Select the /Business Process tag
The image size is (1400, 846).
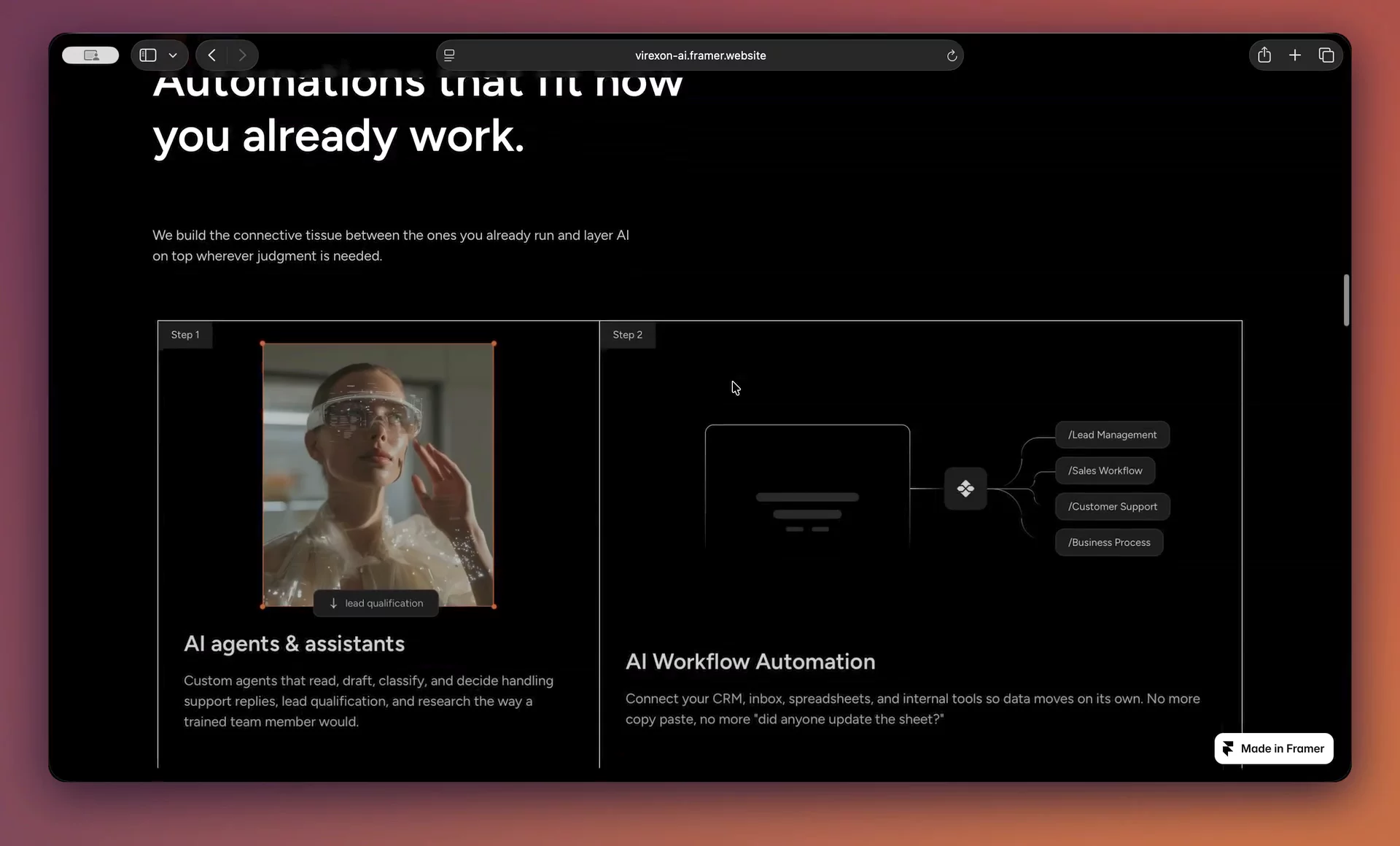[1109, 542]
